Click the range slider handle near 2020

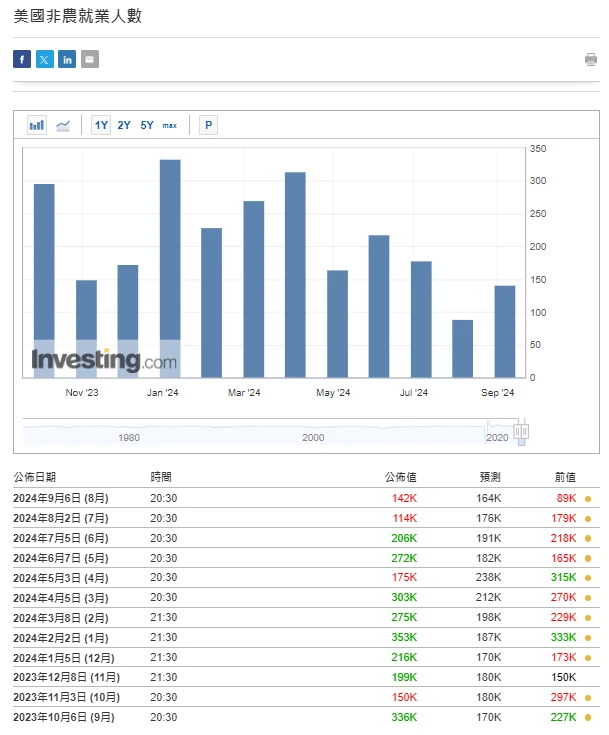pyautogui.click(x=520, y=433)
